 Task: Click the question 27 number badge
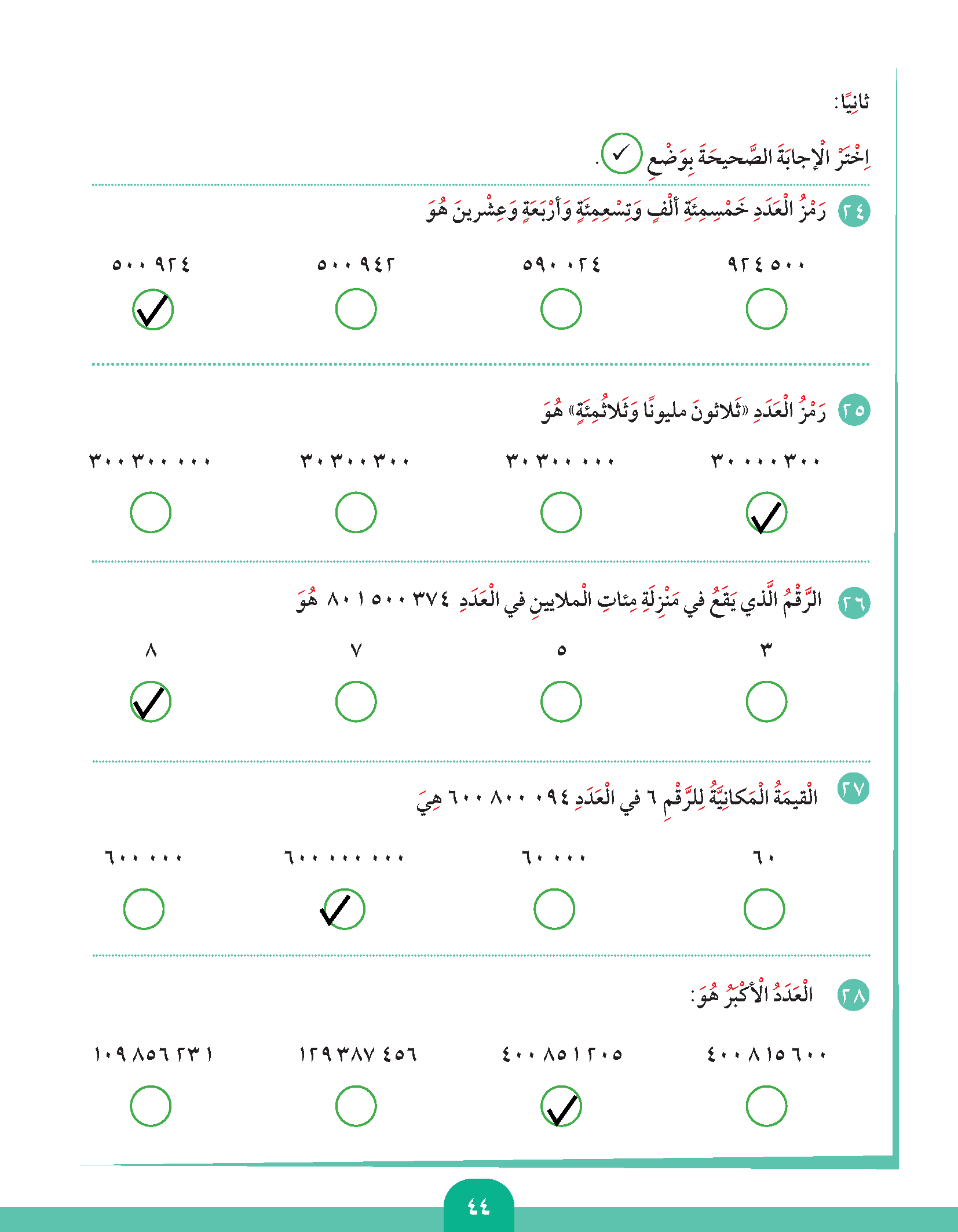click(x=854, y=789)
